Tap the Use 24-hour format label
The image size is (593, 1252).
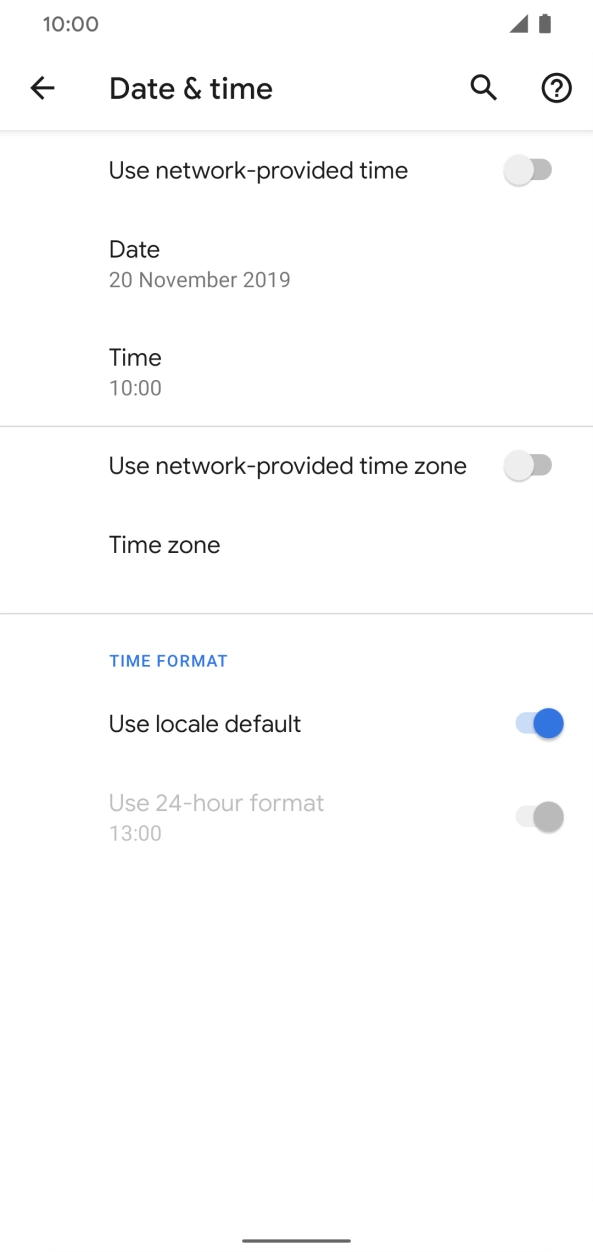(x=216, y=803)
